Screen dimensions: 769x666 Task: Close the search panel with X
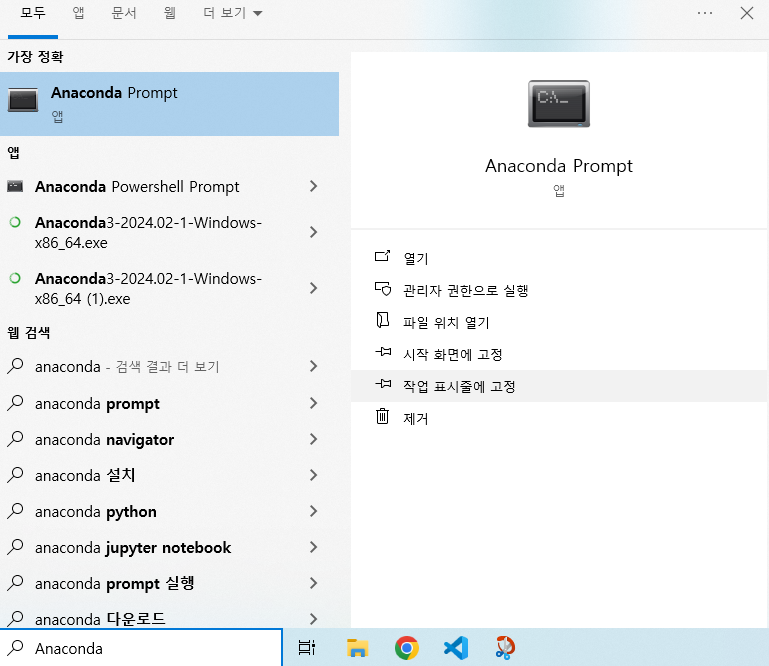coord(746,13)
